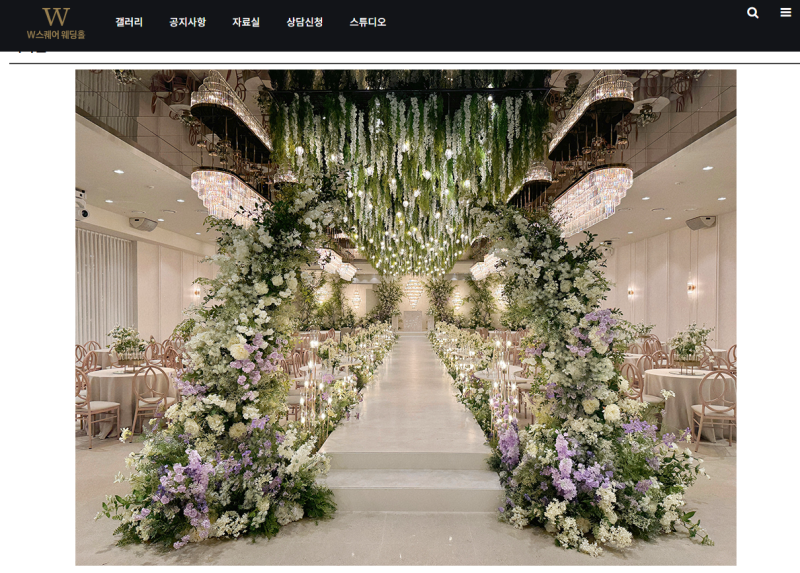Click the W스퀘어 웨딩홀 logo text
This screenshot has width=800, height=573.
(56, 35)
